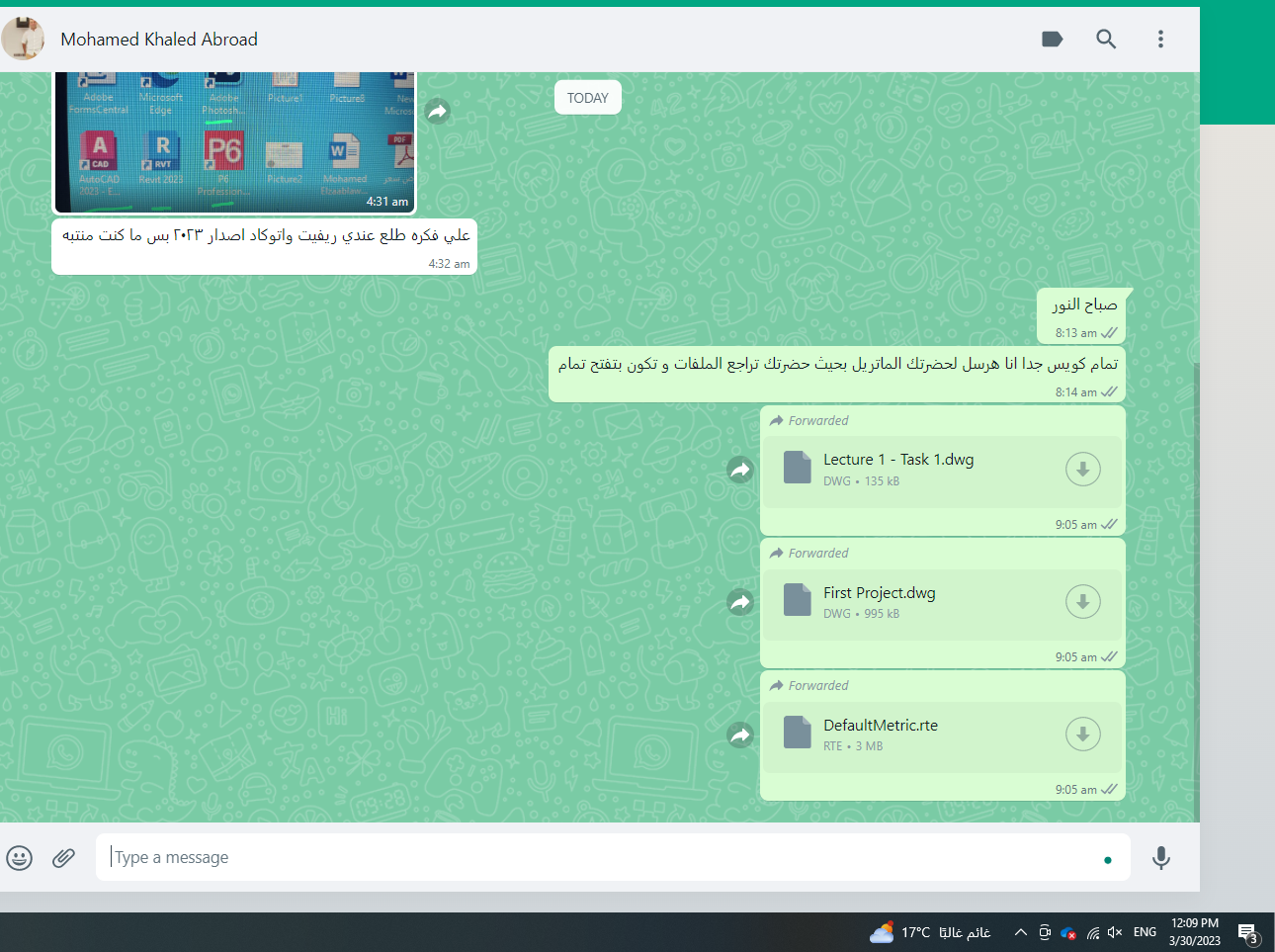Switch ENG input language indicator
Image resolution: width=1275 pixels, height=952 pixels.
1145,932
